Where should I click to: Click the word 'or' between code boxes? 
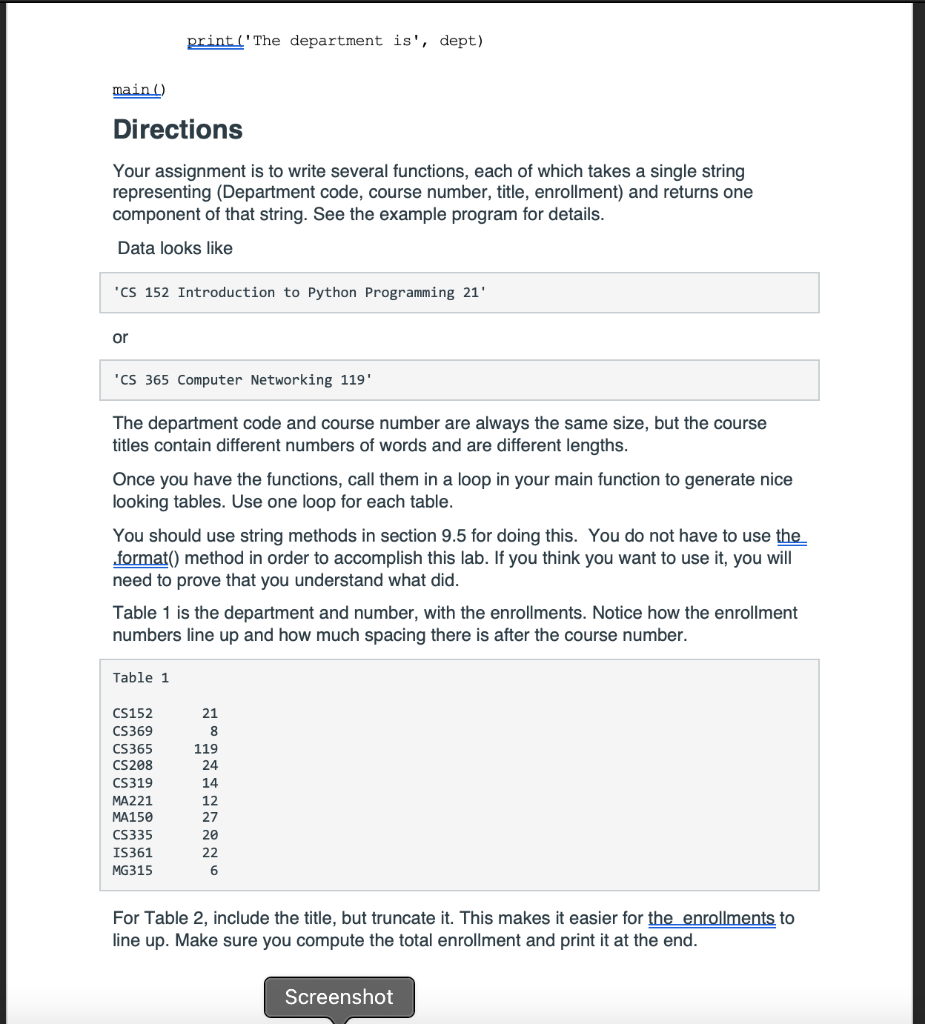tap(120, 338)
